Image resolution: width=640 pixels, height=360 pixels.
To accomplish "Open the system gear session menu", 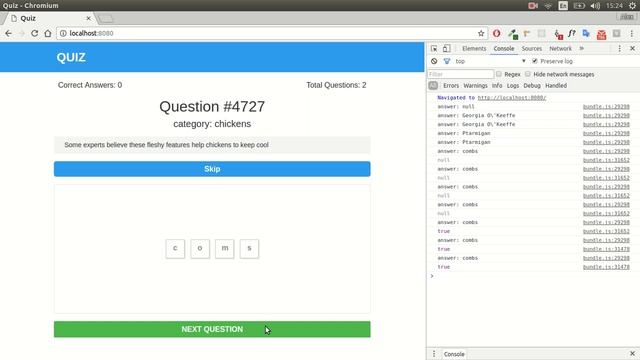I will click(632, 6).
